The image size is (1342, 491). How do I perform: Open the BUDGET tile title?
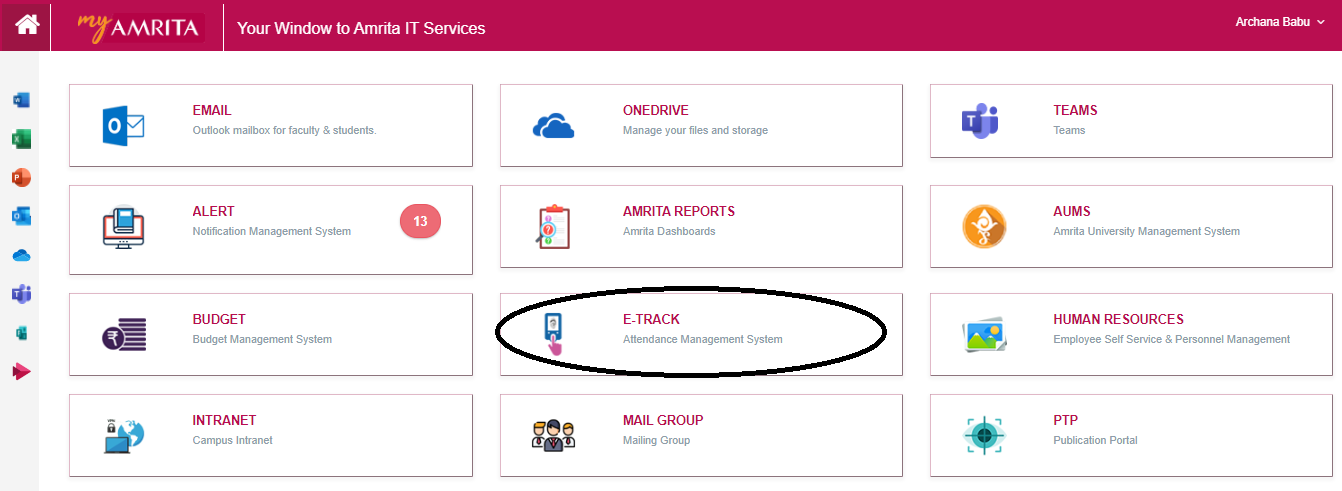tap(219, 319)
